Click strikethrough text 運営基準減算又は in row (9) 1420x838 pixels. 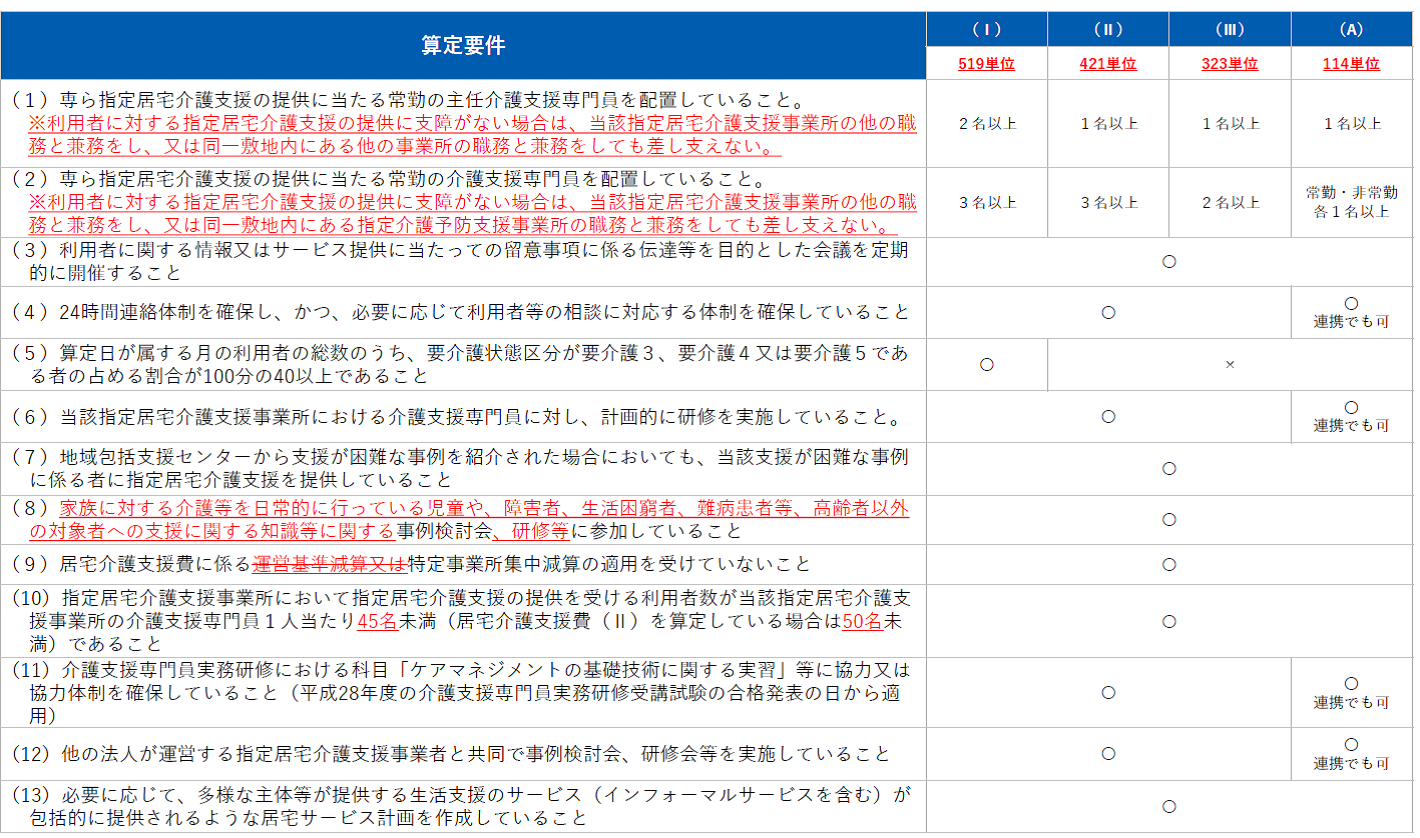[330, 564]
